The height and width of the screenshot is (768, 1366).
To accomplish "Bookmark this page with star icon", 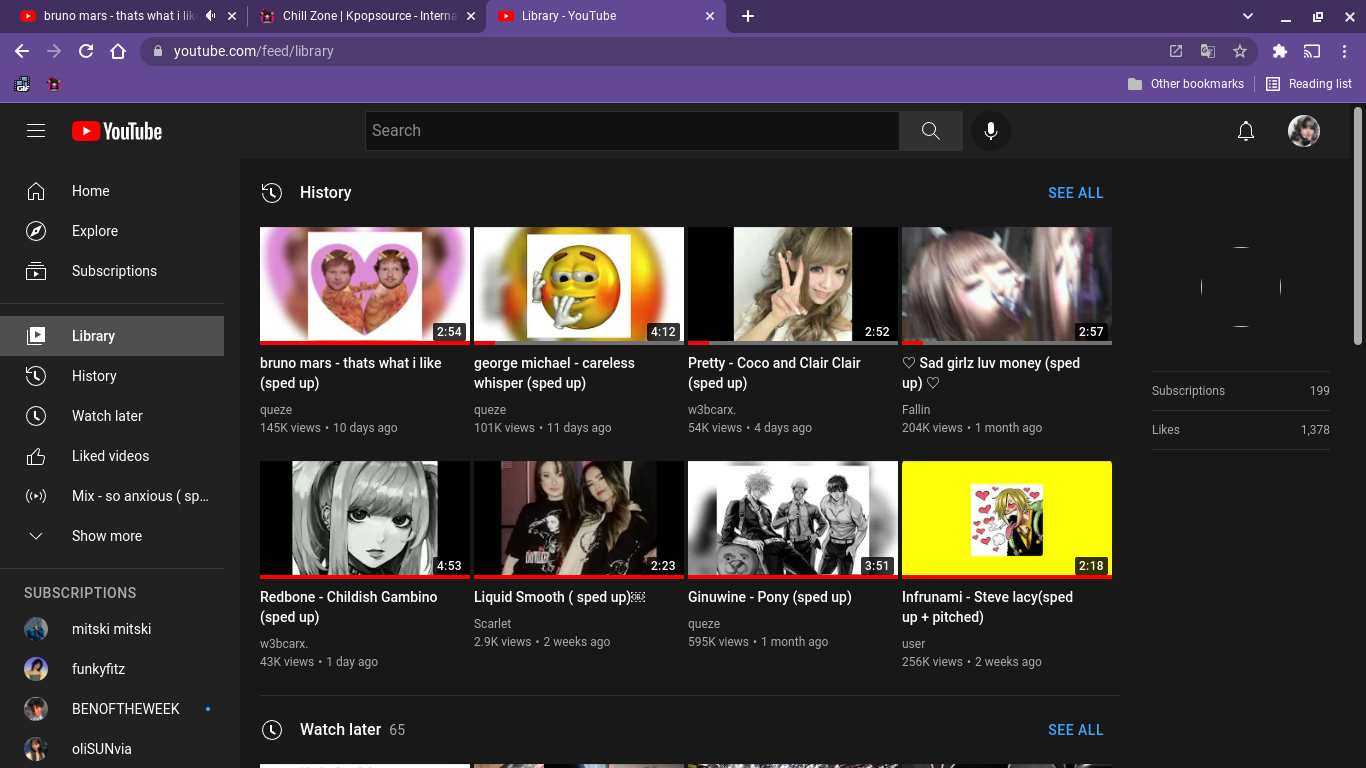I will tap(1240, 51).
